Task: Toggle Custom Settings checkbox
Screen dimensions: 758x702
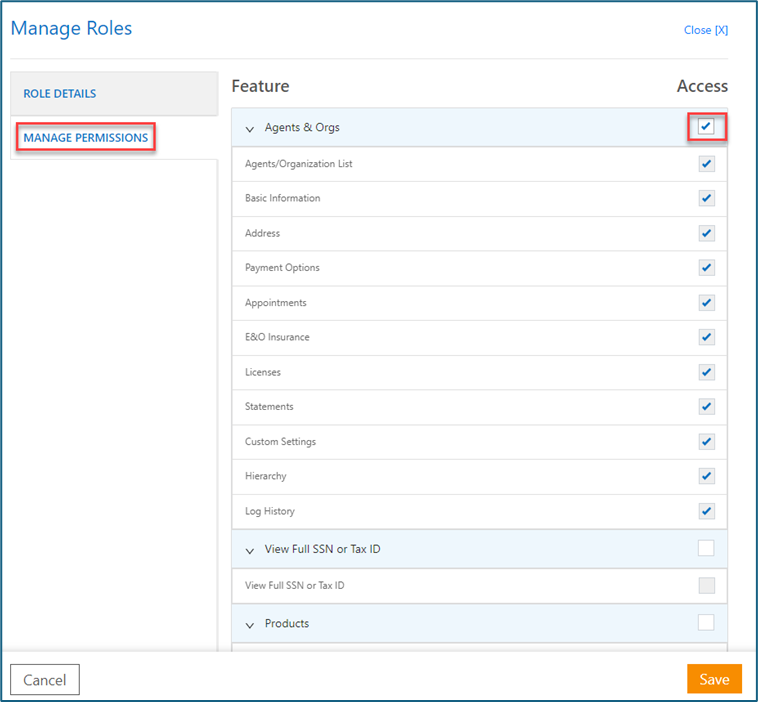Action: coord(706,442)
